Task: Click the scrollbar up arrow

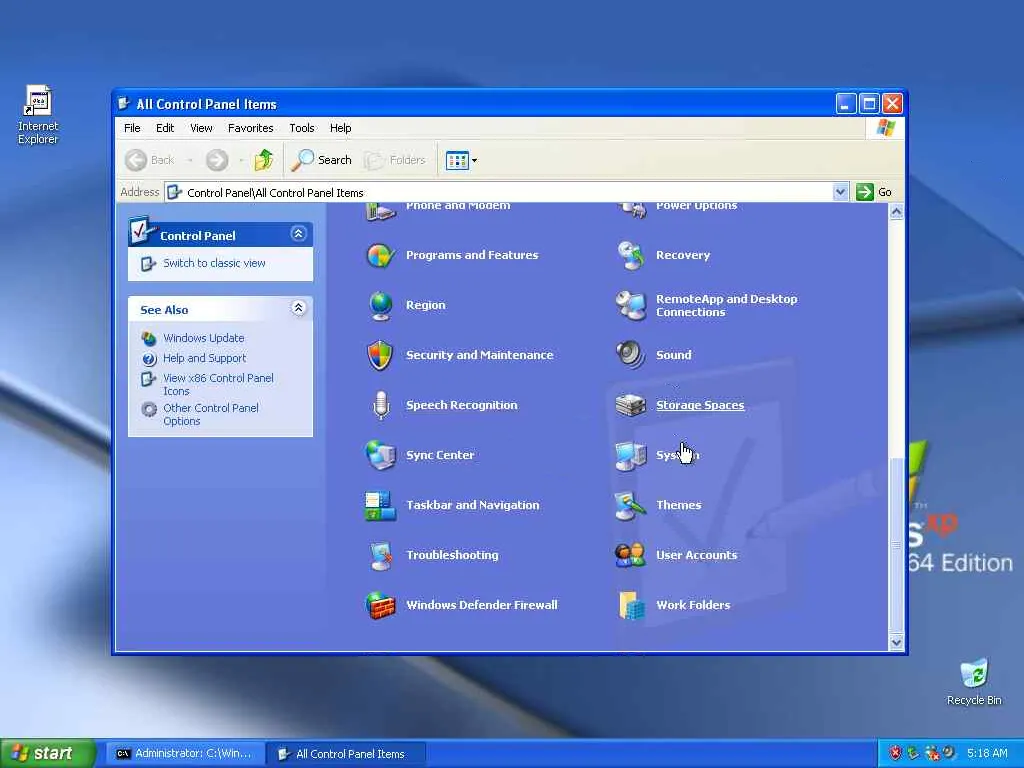Action: coord(897,212)
